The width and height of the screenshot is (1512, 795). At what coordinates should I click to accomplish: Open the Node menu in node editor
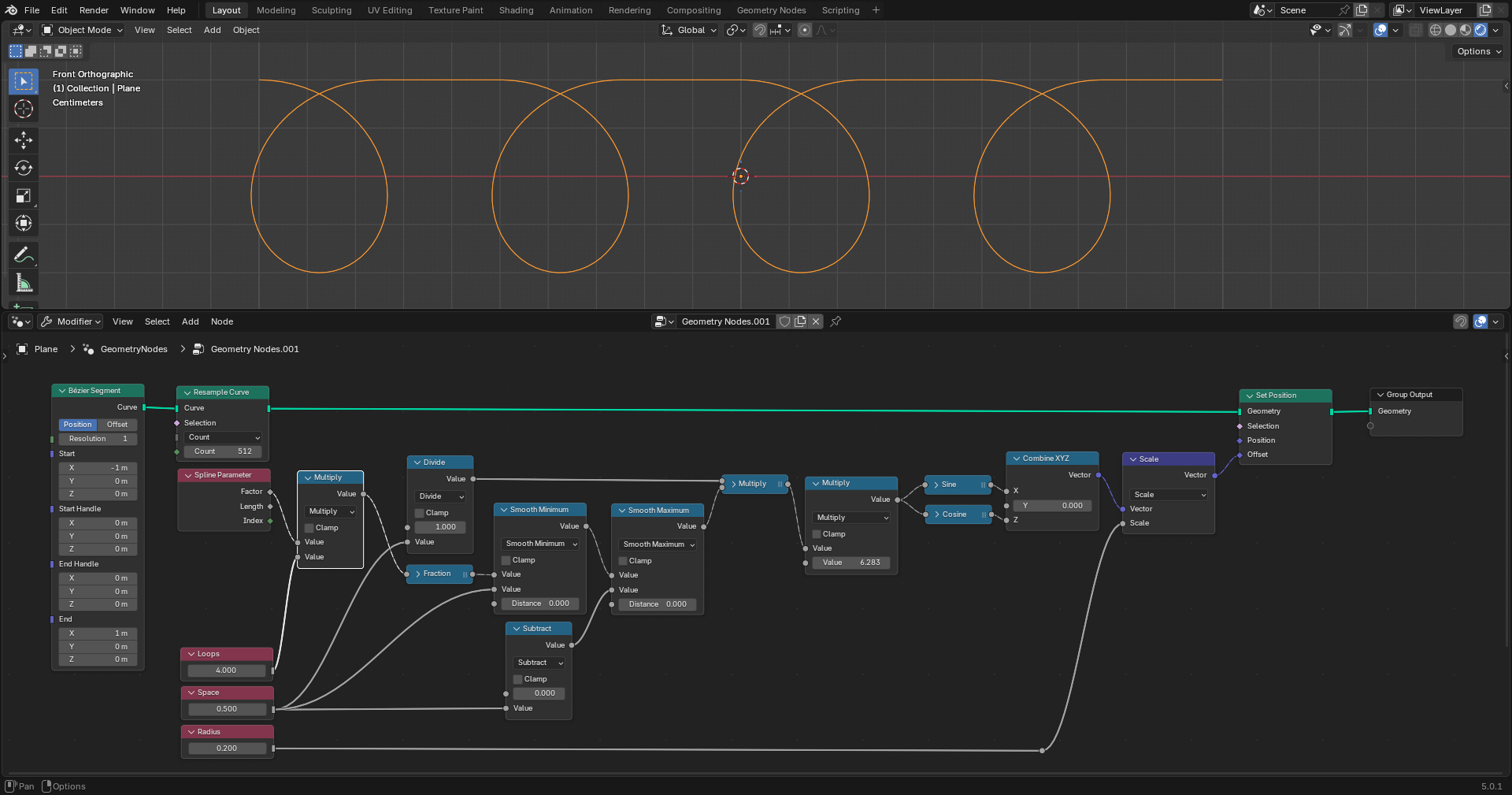[222, 321]
